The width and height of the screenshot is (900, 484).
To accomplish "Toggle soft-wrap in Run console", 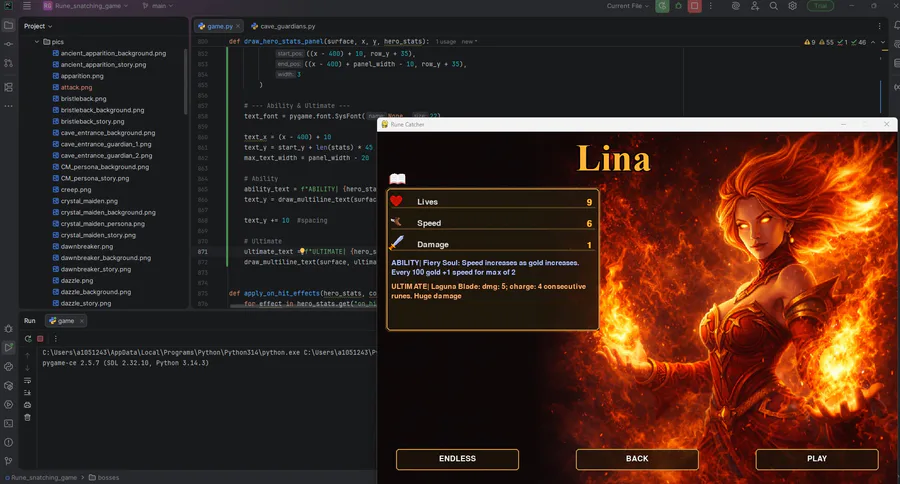I will tap(28, 381).
